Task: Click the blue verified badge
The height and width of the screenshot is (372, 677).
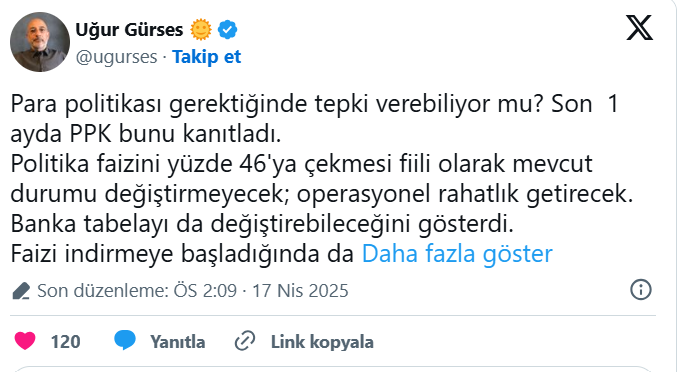Action: [x=227, y=30]
